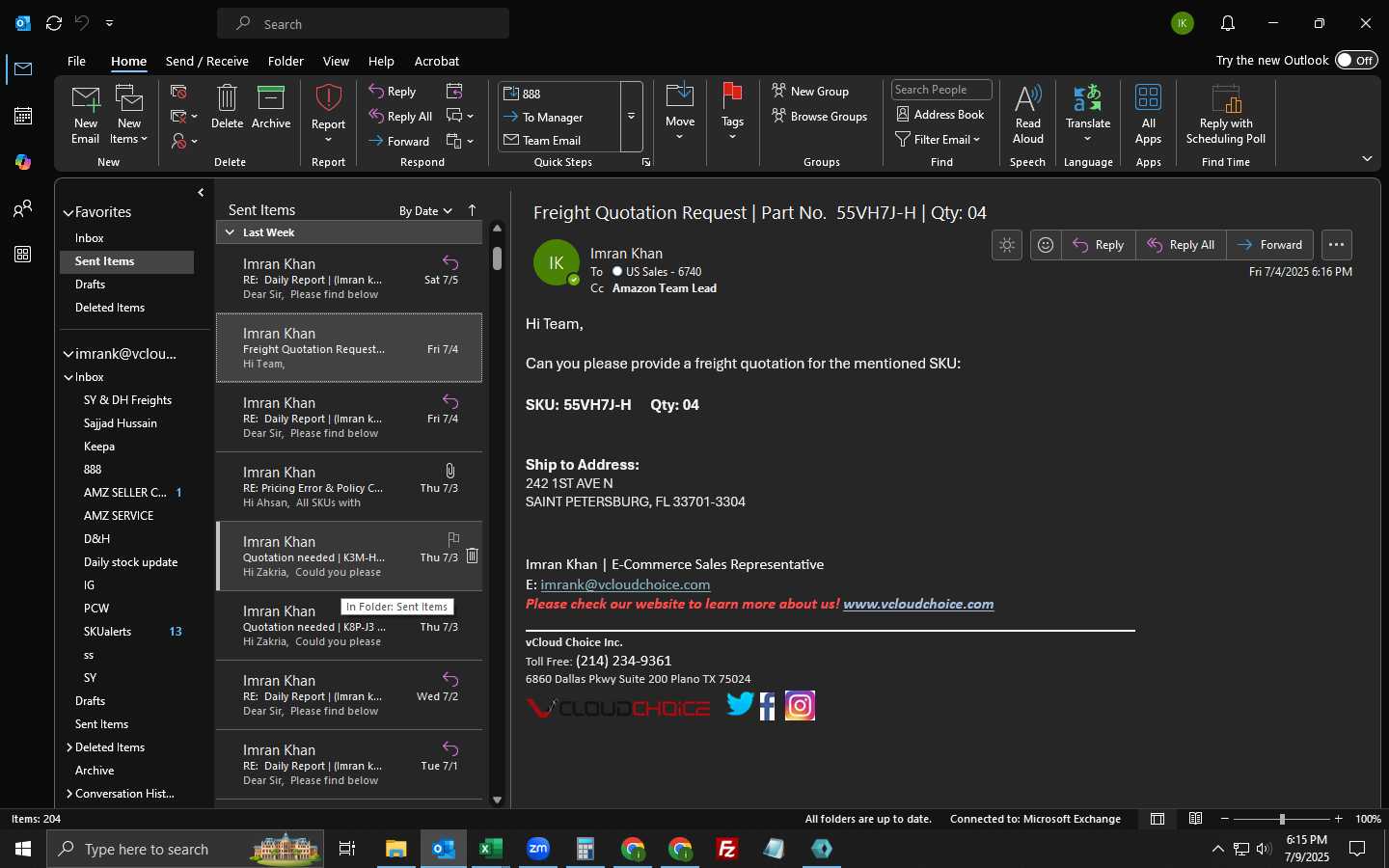Click the Ignore conversation icon in Delete group
The image size is (1389, 868).
click(x=178, y=92)
